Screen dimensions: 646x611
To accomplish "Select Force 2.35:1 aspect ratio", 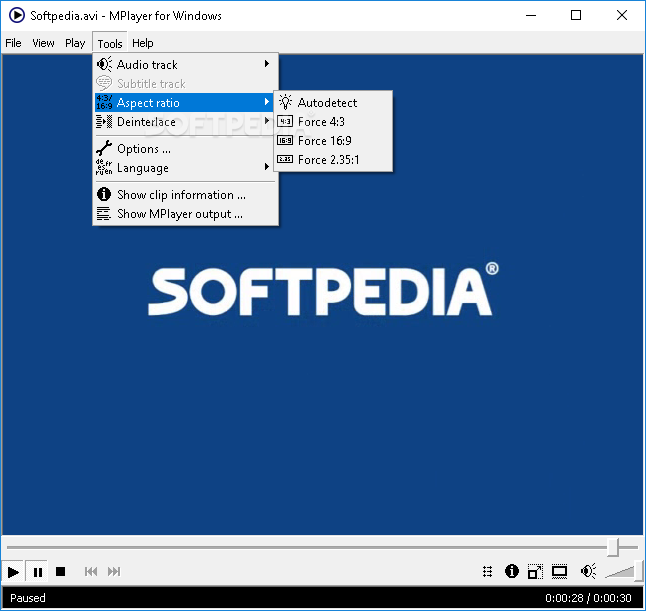I will click(x=333, y=159).
